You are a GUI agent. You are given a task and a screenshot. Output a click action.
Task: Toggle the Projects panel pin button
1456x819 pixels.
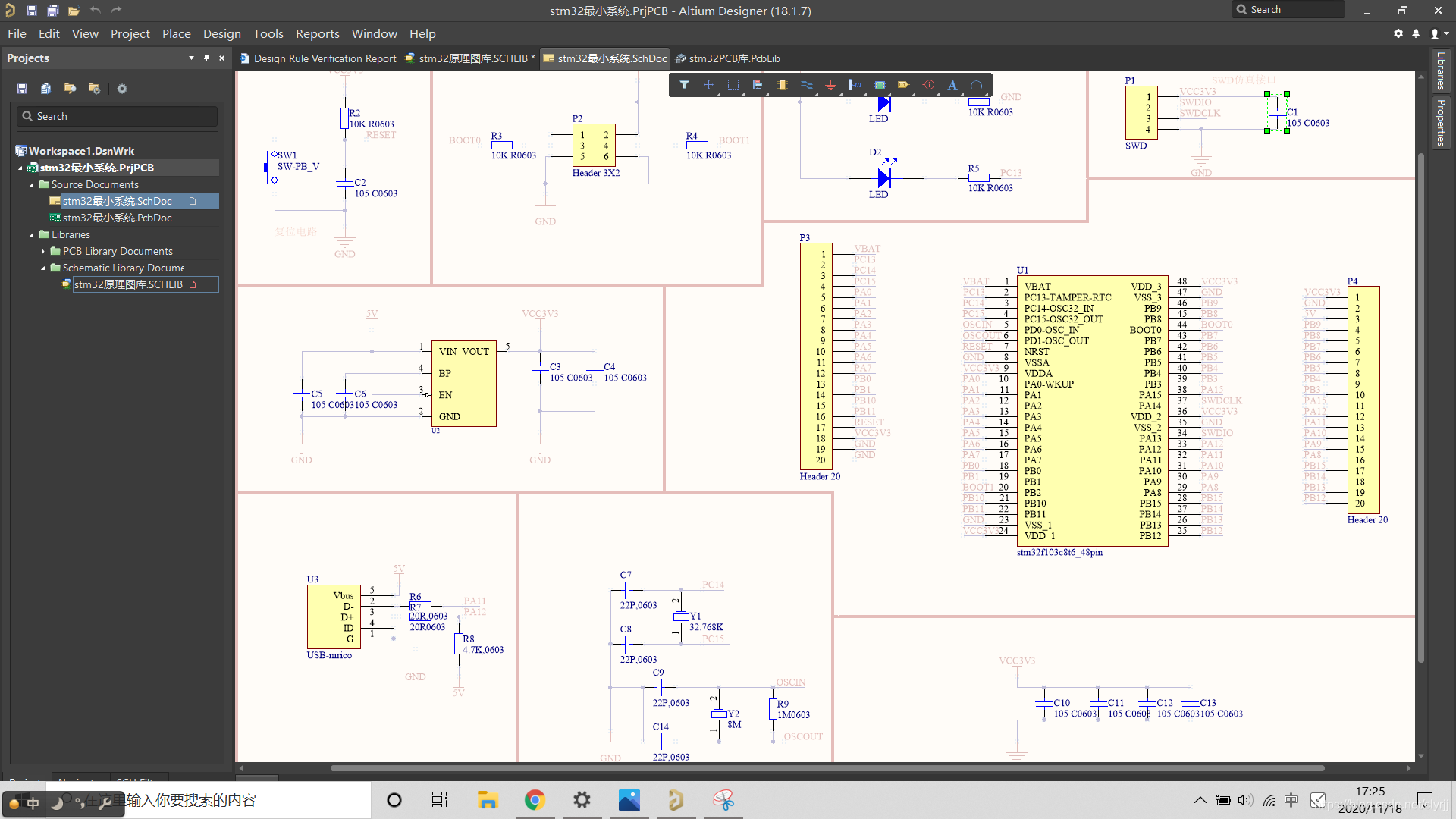(x=206, y=58)
